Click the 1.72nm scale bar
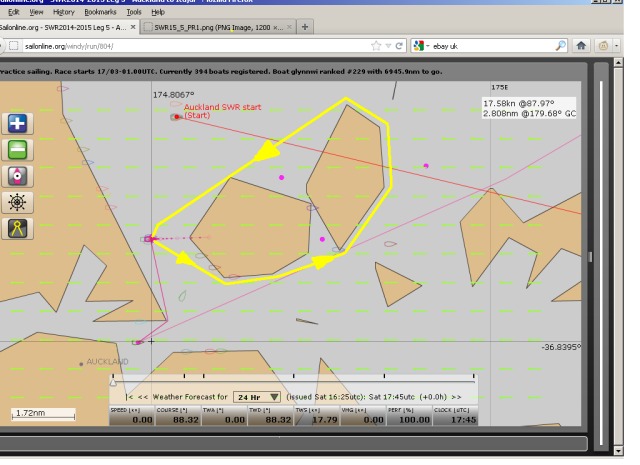 point(43,414)
